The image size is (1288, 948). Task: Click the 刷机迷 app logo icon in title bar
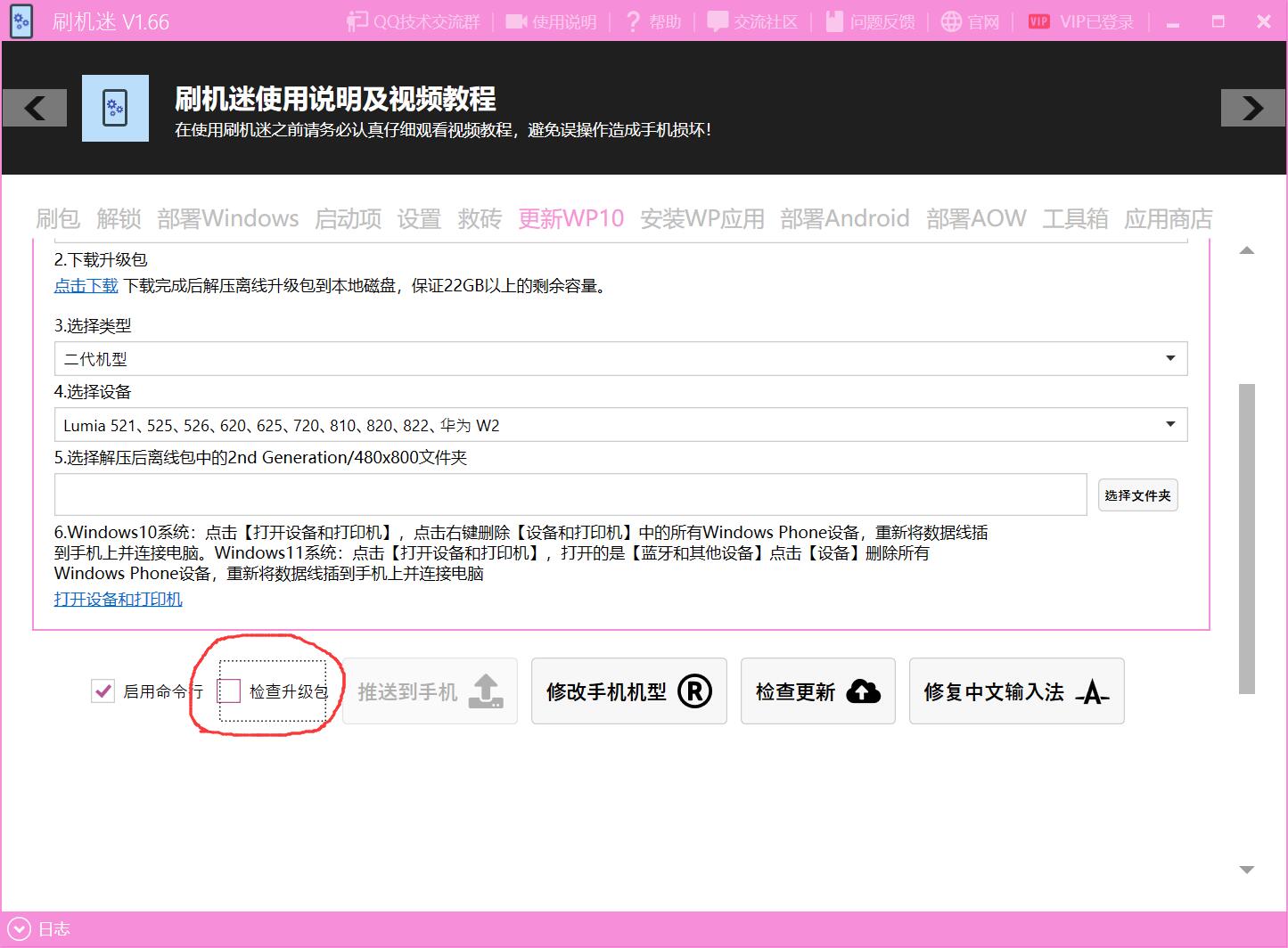click(21, 20)
